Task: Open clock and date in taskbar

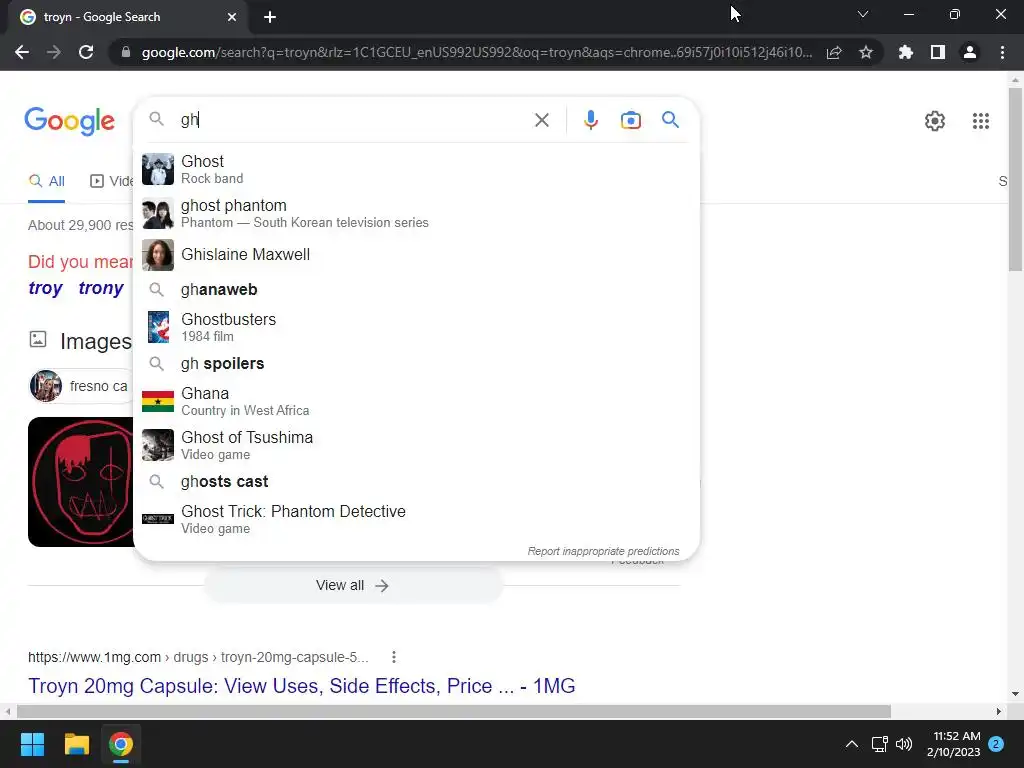Action: pyautogui.click(x=953, y=744)
